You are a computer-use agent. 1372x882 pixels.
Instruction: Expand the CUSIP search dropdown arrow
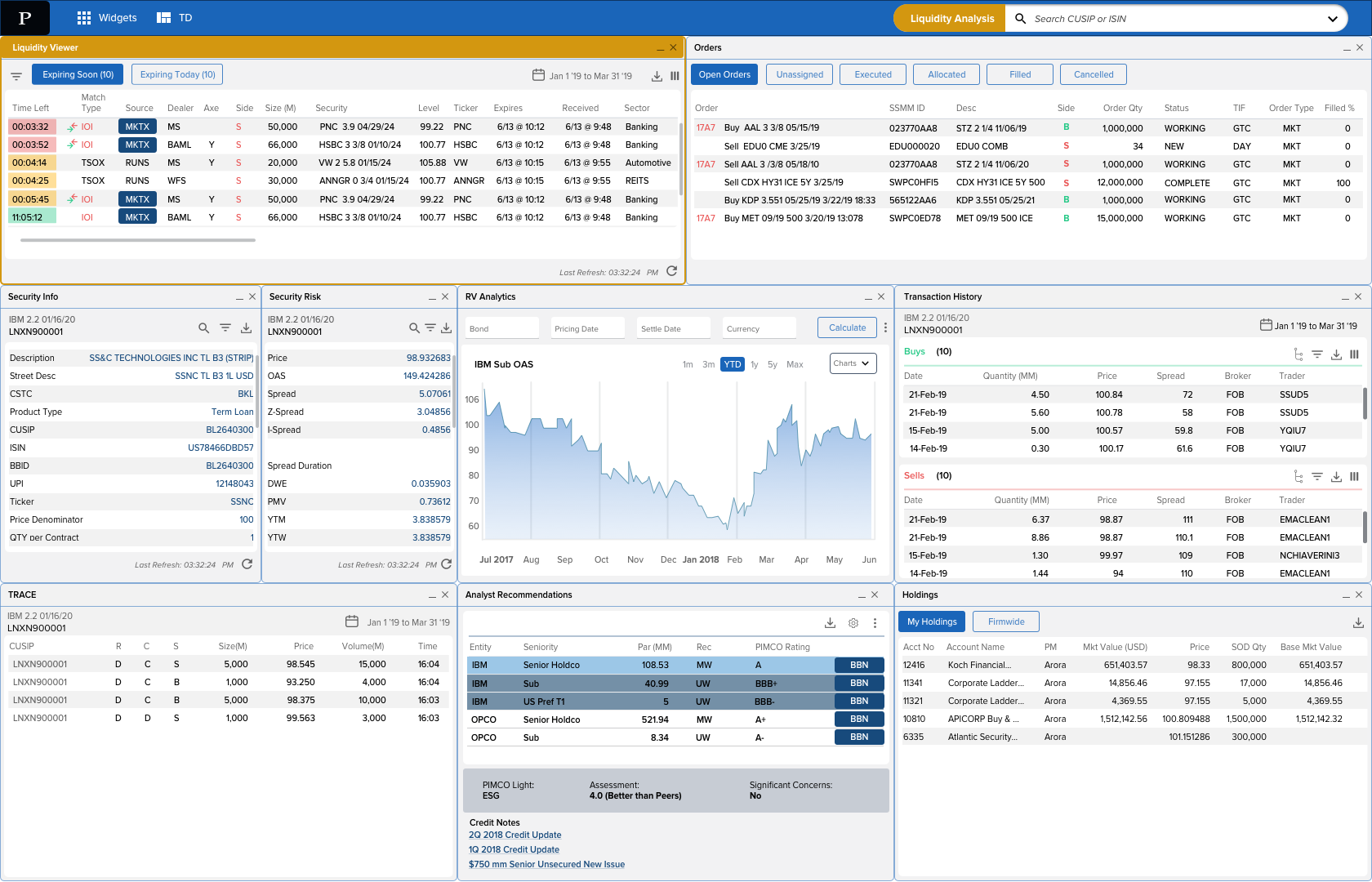pyautogui.click(x=1333, y=19)
